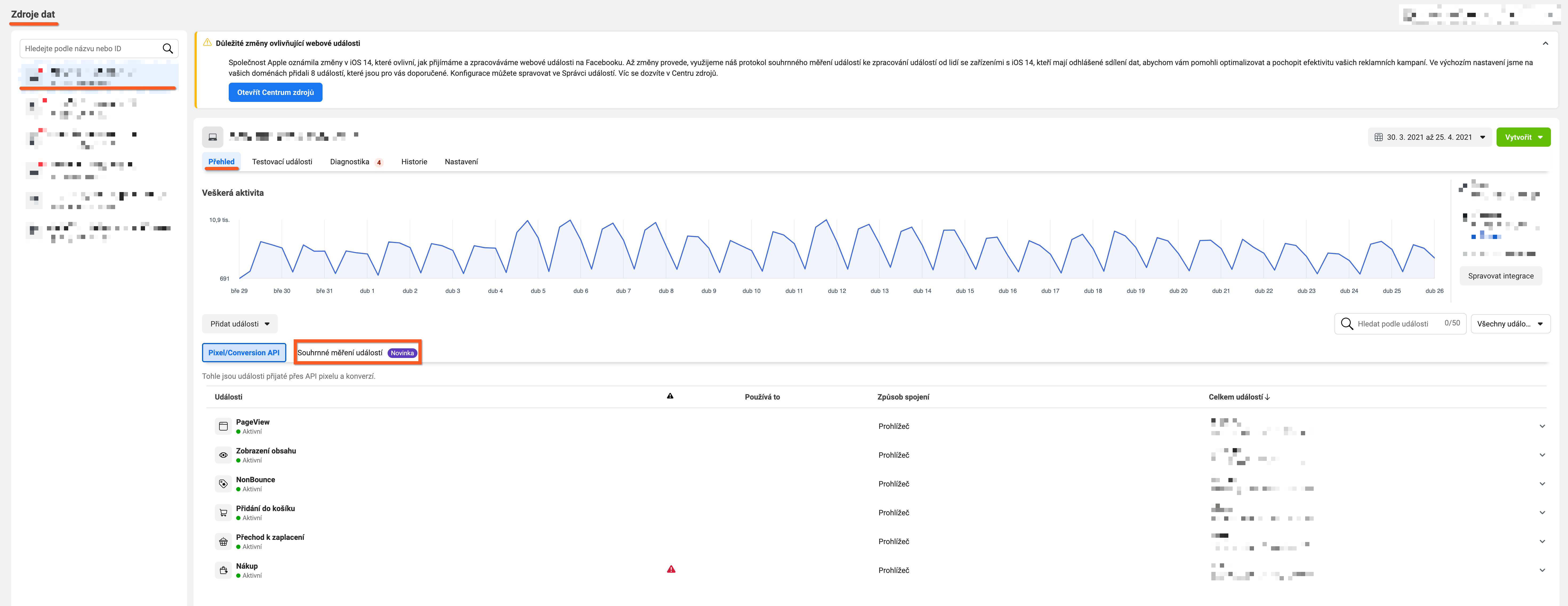Click the Zdroje dat heading
Screen dimensions: 1568x606
[33, 14]
